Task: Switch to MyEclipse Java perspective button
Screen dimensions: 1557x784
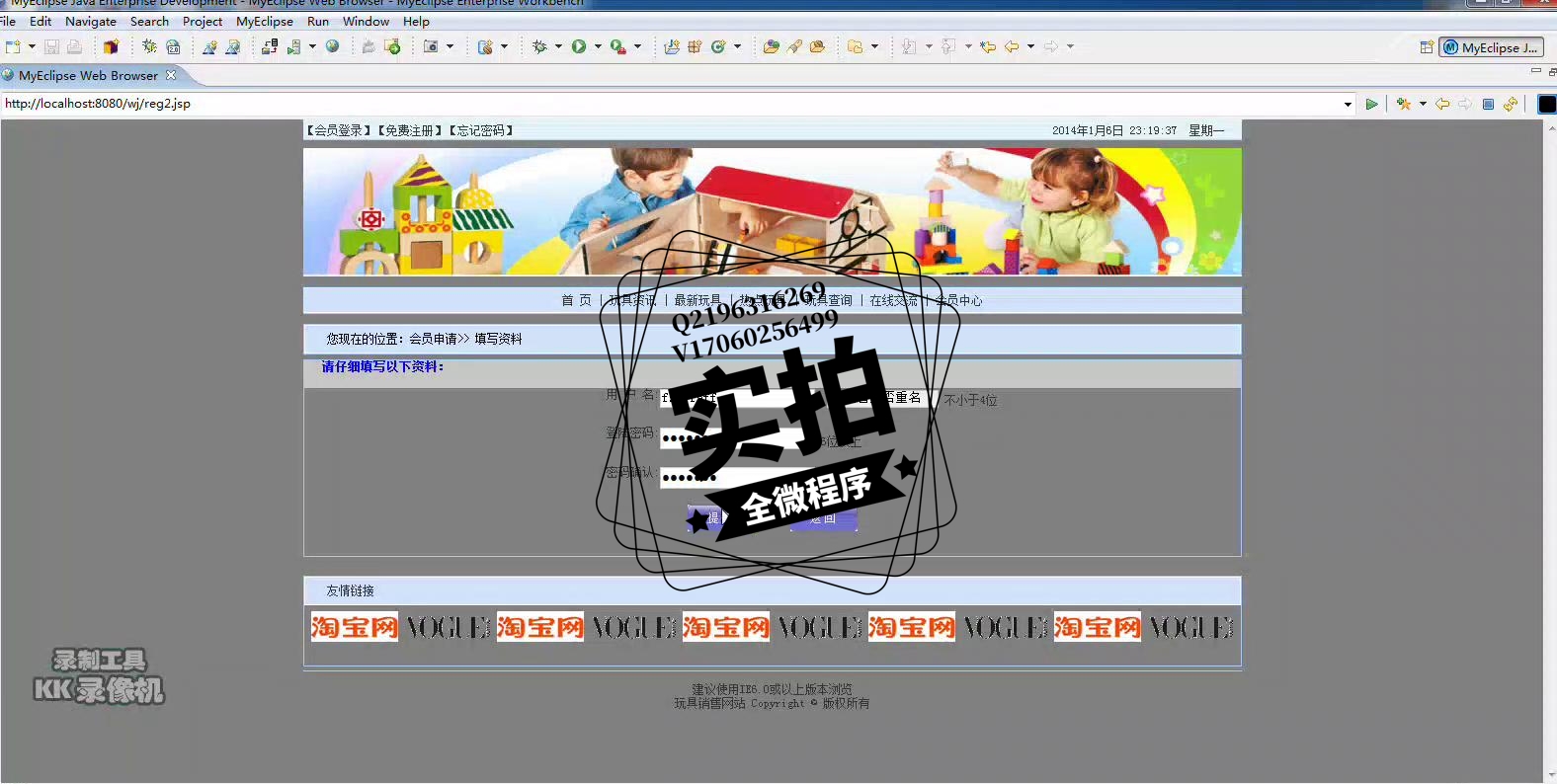Action: click(x=1492, y=47)
